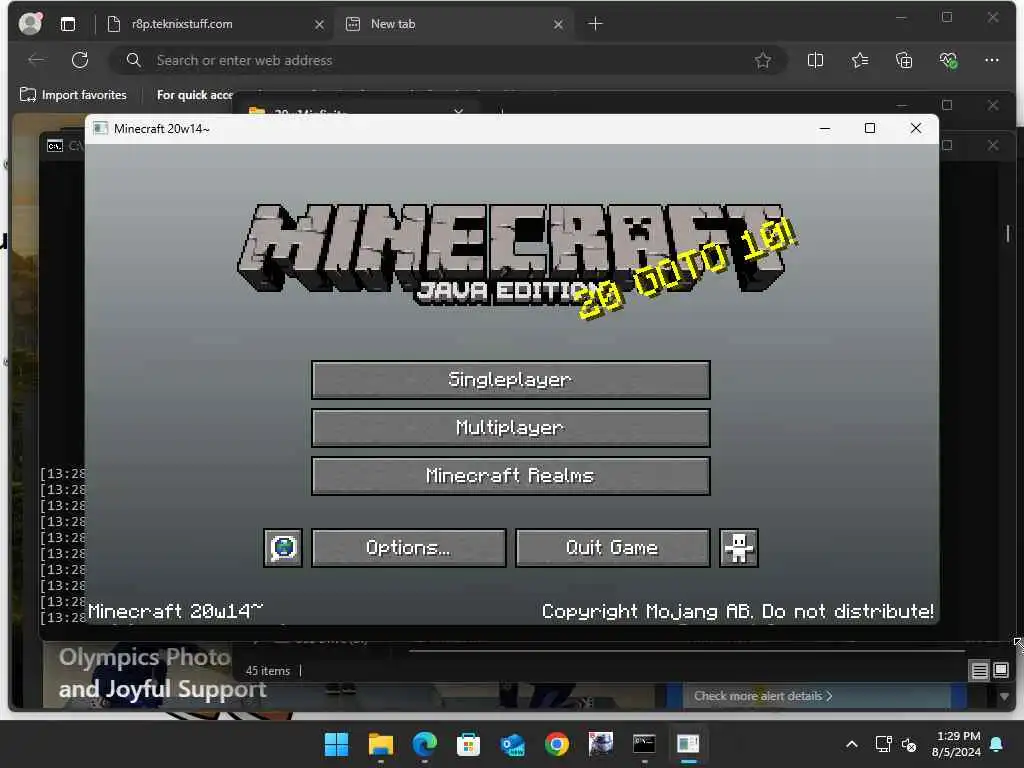Maximize the Minecraft window
This screenshot has width=1024, height=768.
click(x=870, y=128)
